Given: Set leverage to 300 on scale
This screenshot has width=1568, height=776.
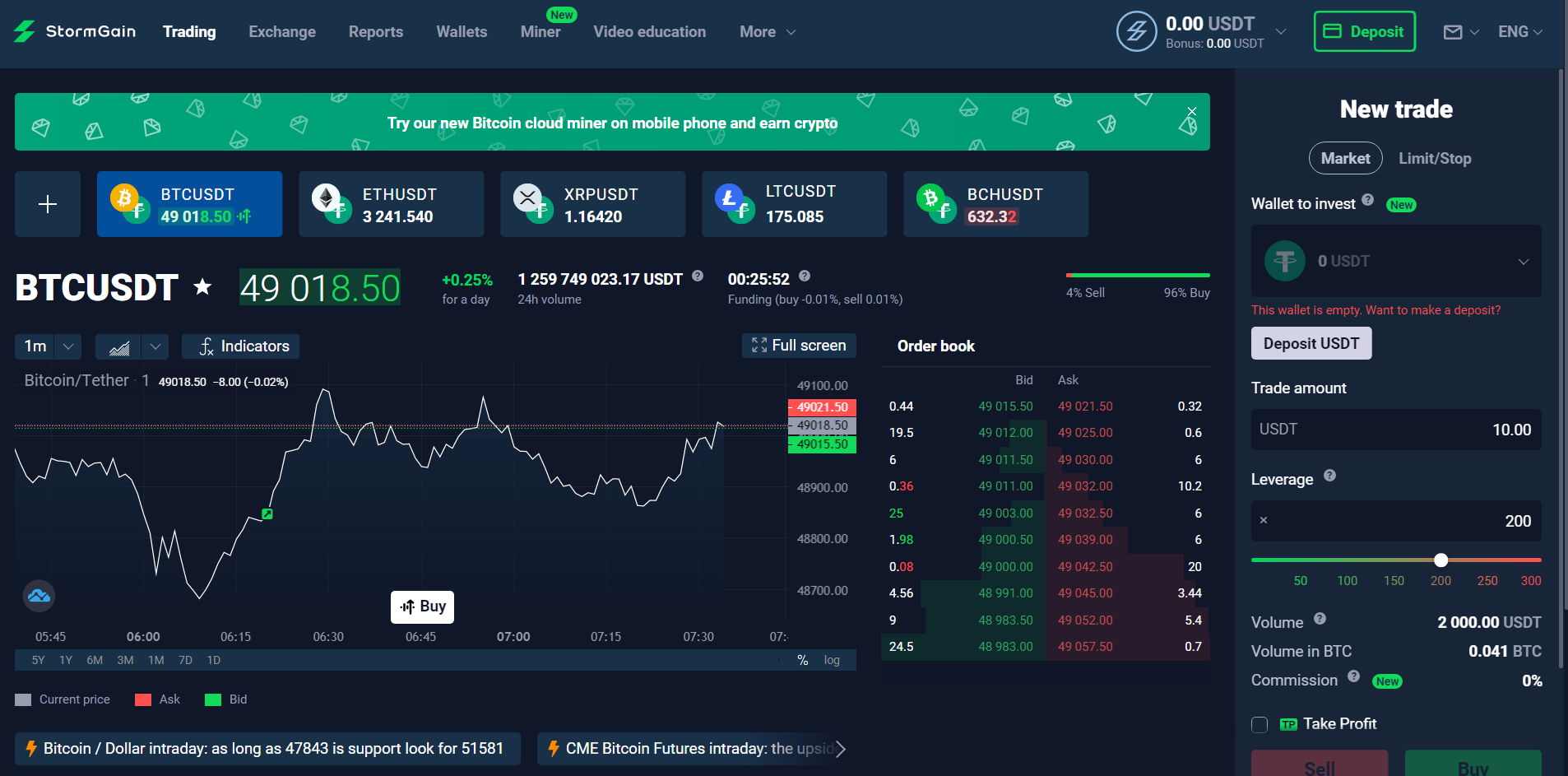Looking at the screenshot, I should [1531, 581].
